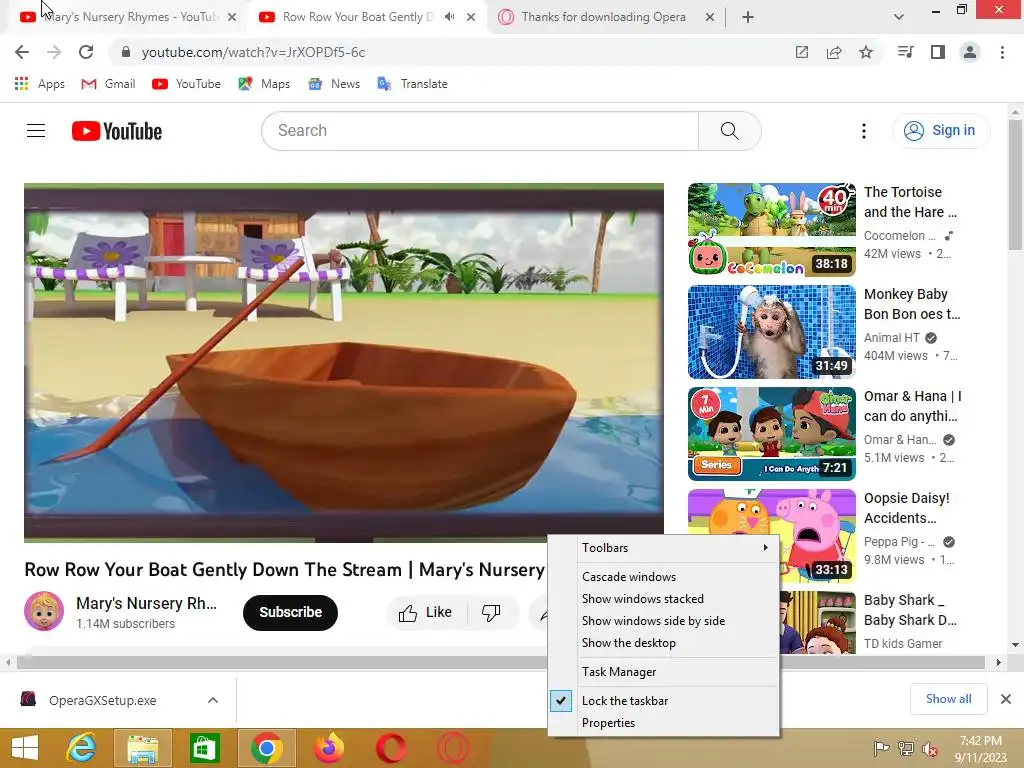
Task: Open the Action Center flag icon
Action: click(x=881, y=749)
